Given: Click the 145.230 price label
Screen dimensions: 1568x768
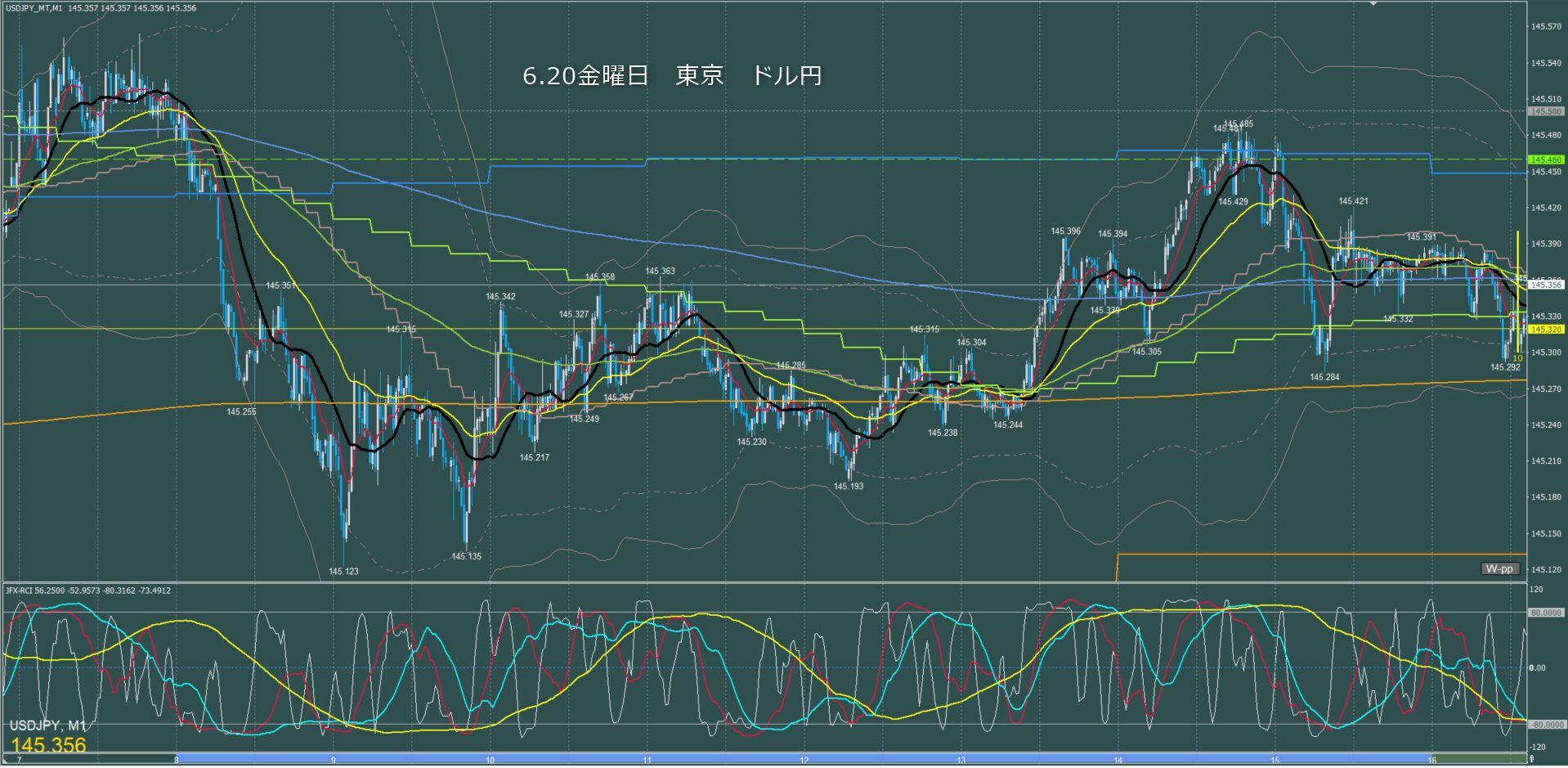Looking at the screenshot, I should [752, 442].
